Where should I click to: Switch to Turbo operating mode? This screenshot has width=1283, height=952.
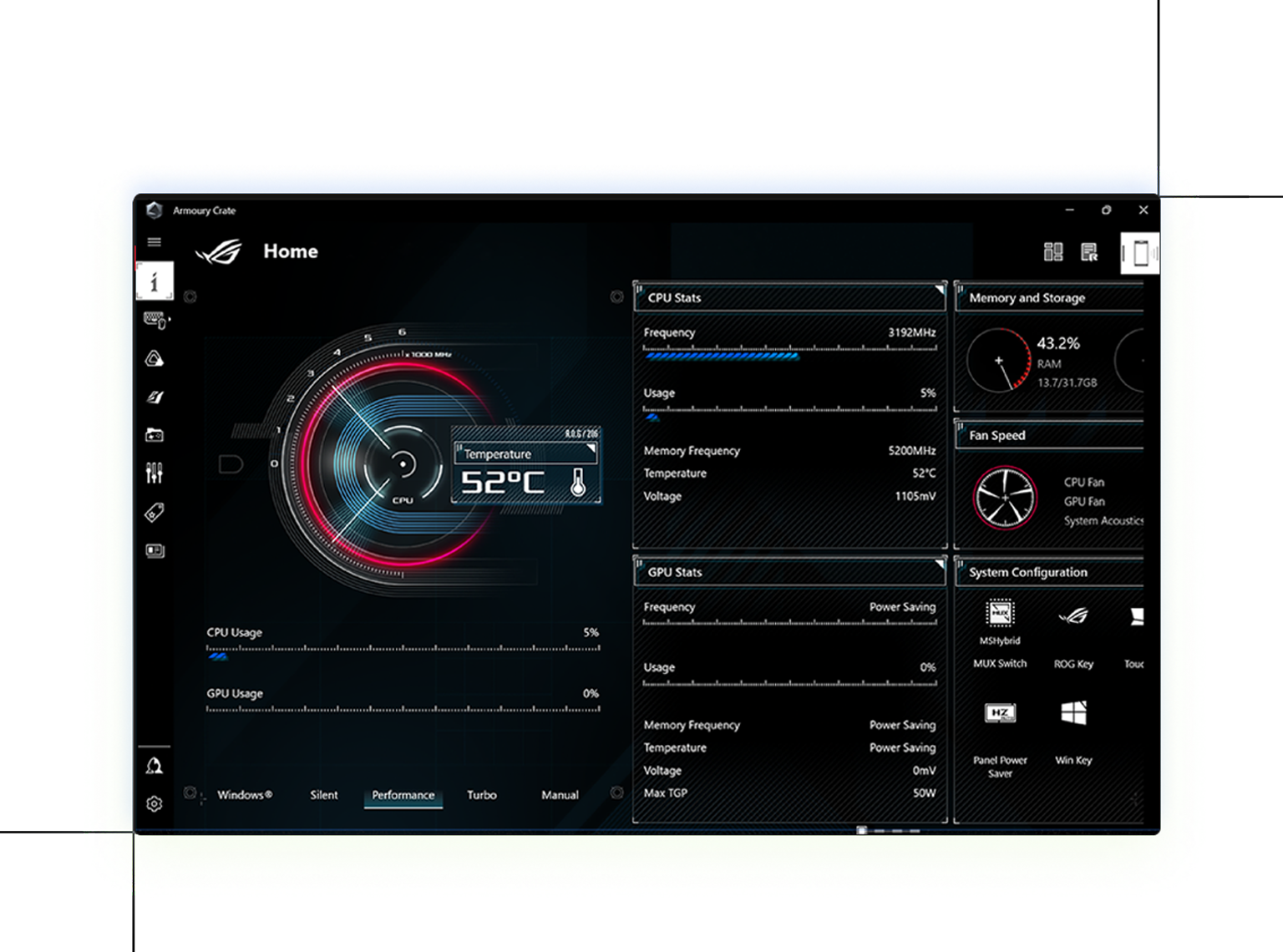482,795
